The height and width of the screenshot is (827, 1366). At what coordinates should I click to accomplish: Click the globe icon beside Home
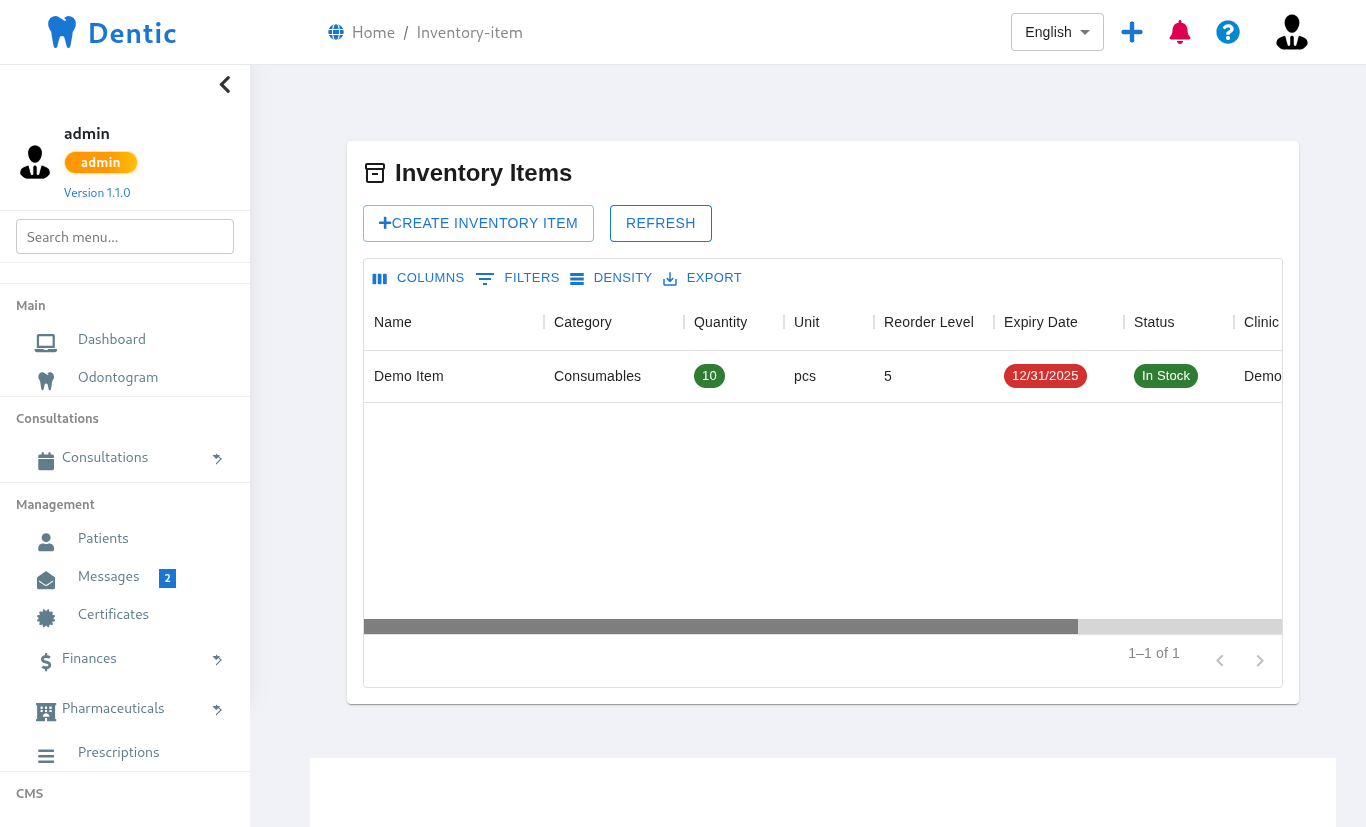[x=336, y=32]
